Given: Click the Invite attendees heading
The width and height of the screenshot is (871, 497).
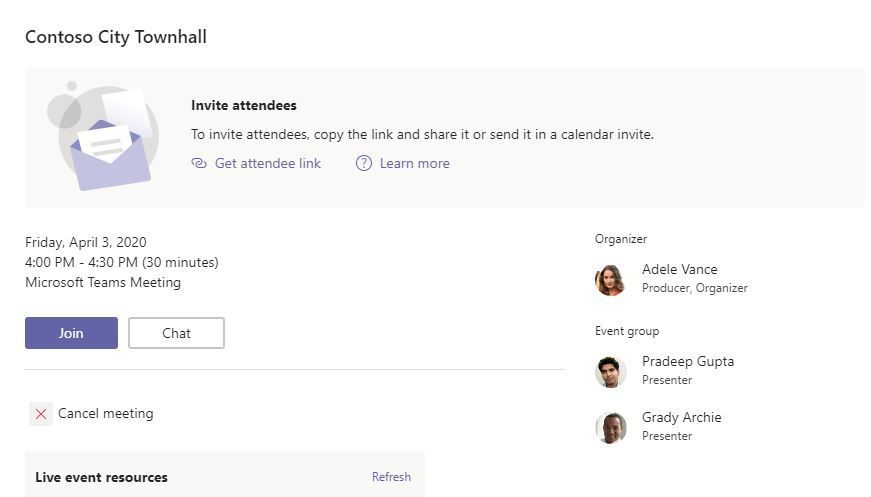Looking at the screenshot, I should [x=243, y=105].
